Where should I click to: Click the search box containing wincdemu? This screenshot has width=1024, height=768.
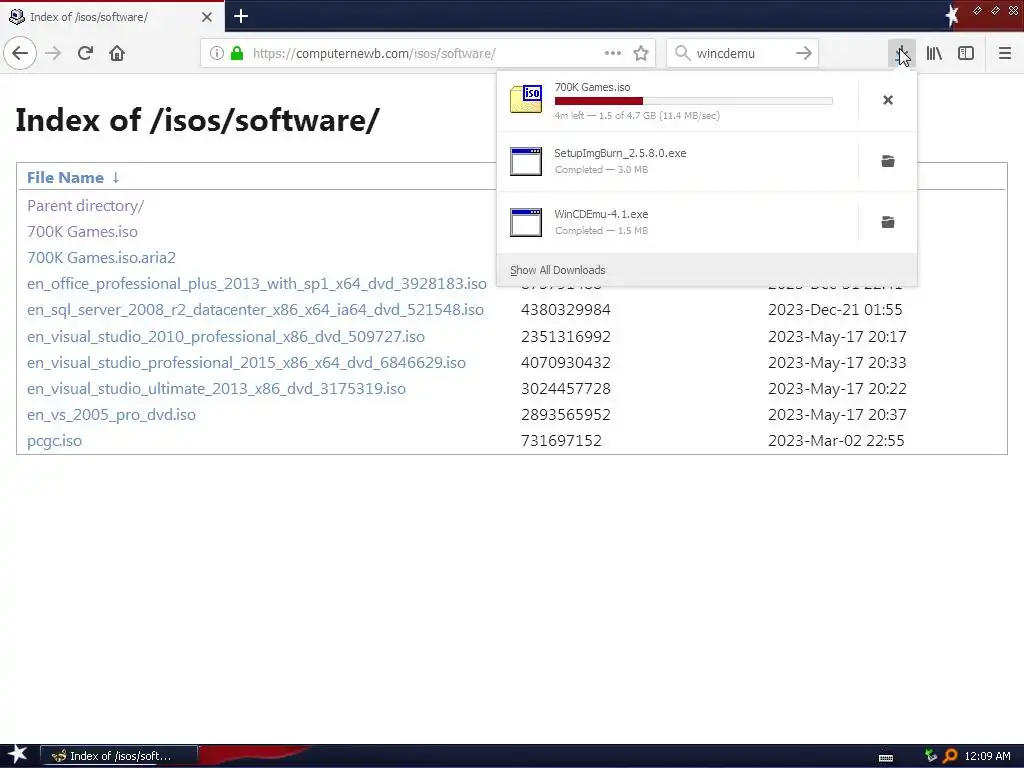(742, 53)
